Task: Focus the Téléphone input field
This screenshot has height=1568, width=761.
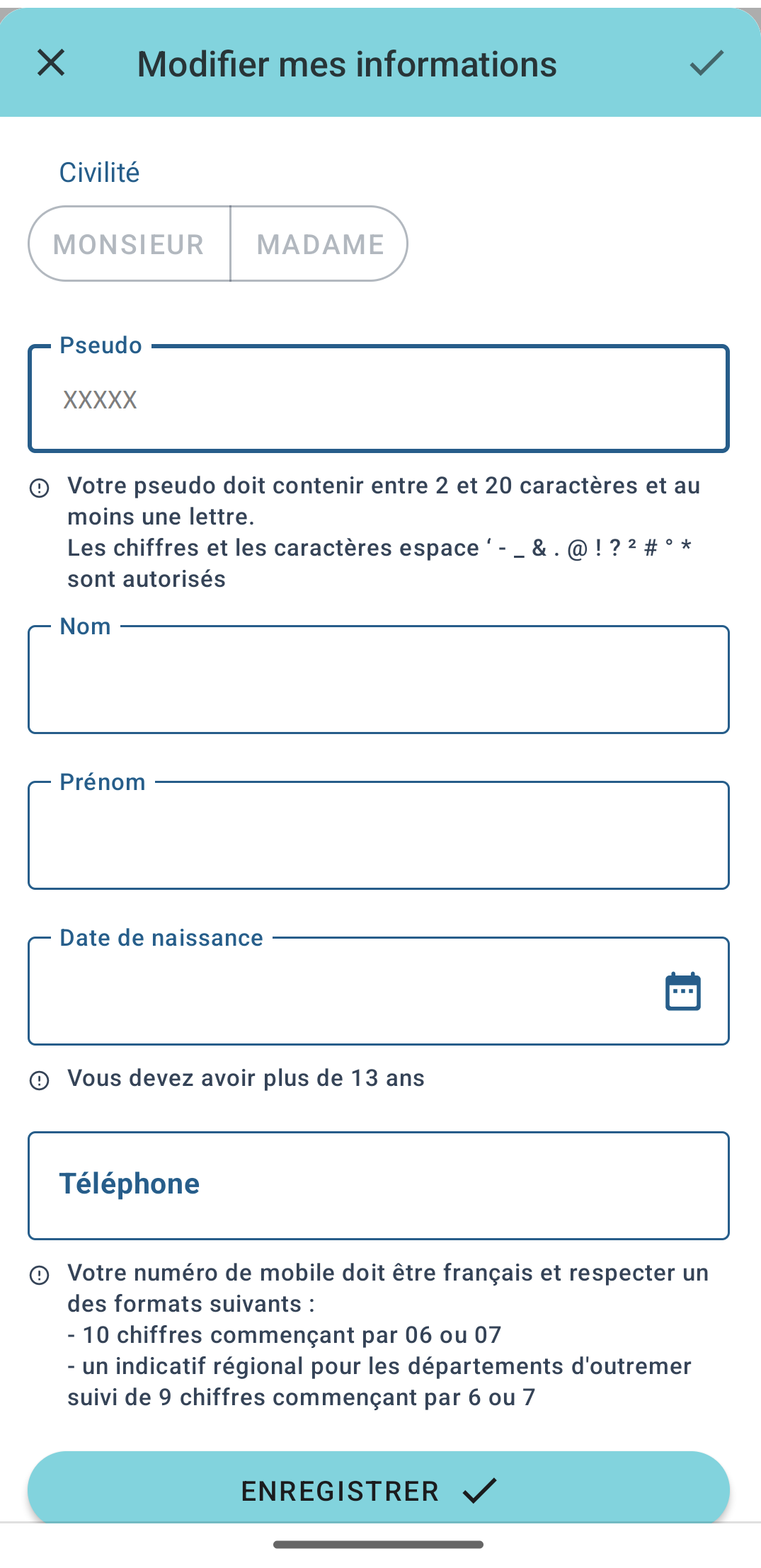Action: coord(379,1186)
